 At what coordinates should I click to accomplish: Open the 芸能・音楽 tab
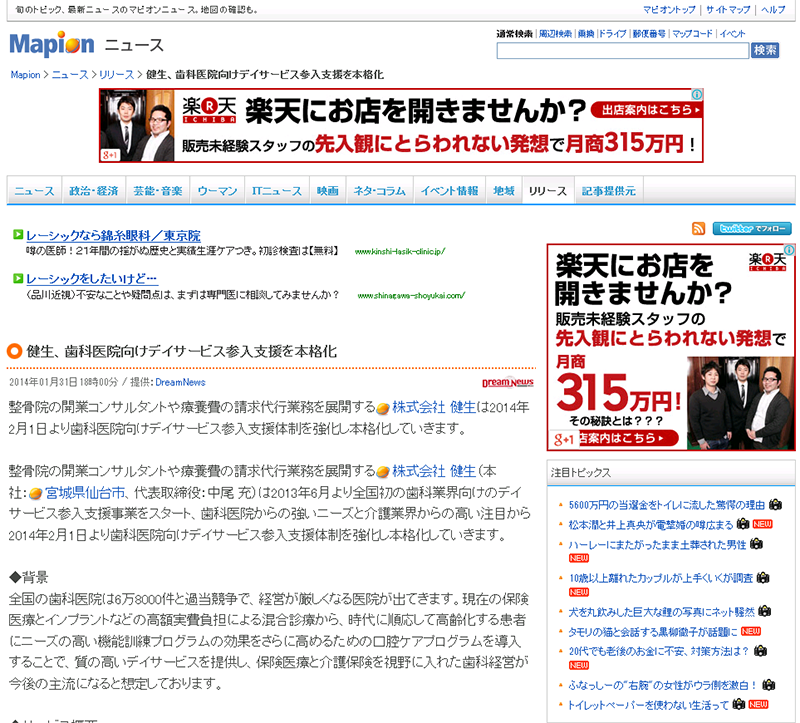tap(158, 191)
